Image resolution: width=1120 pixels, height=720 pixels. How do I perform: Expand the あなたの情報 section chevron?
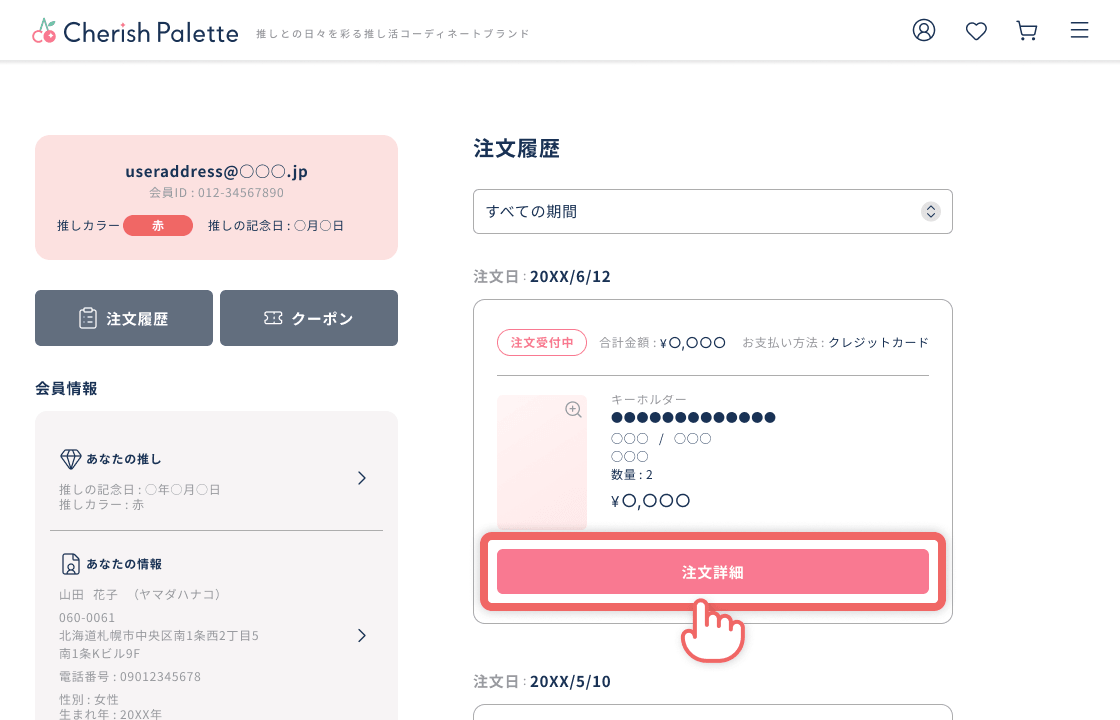pyautogui.click(x=361, y=635)
